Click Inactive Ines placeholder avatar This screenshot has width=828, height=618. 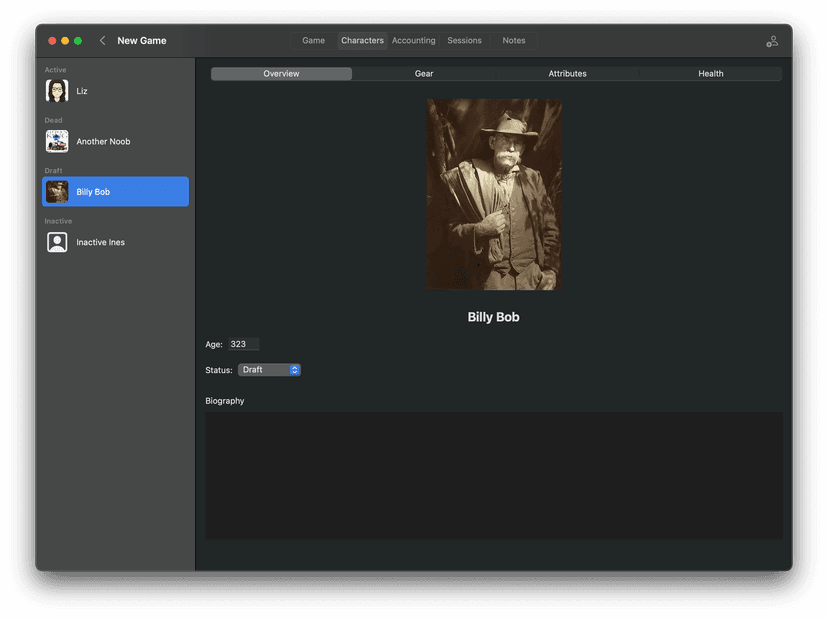tap(57, 242)
